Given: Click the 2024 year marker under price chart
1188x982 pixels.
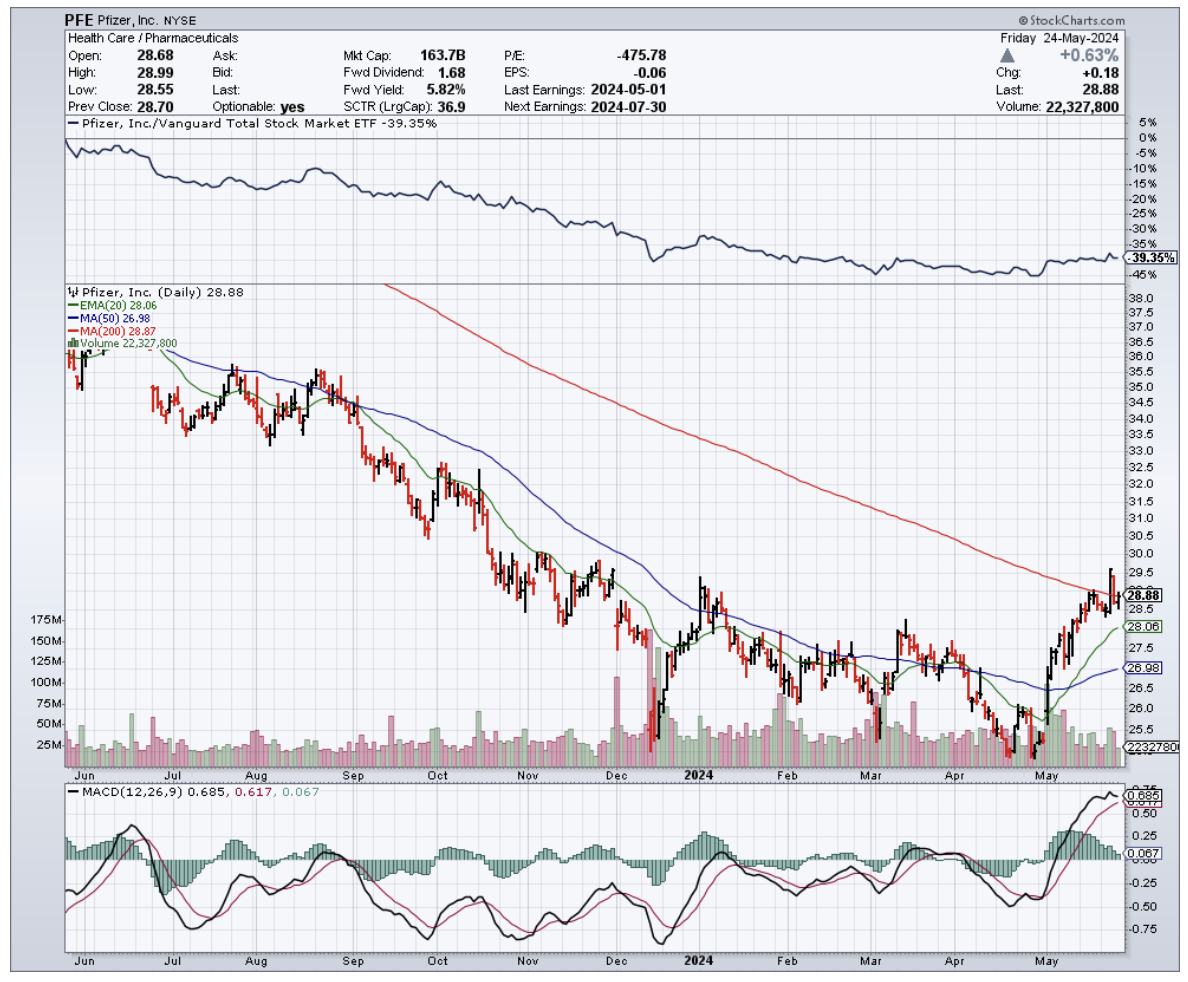Looking at the screenshot, I should point(699,774).
